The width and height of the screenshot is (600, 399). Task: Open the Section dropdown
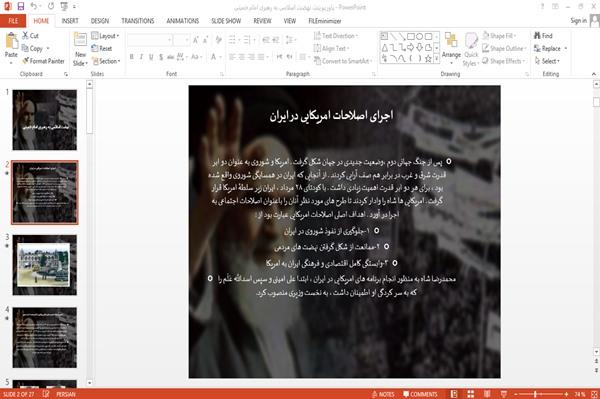tap(106, 61)
